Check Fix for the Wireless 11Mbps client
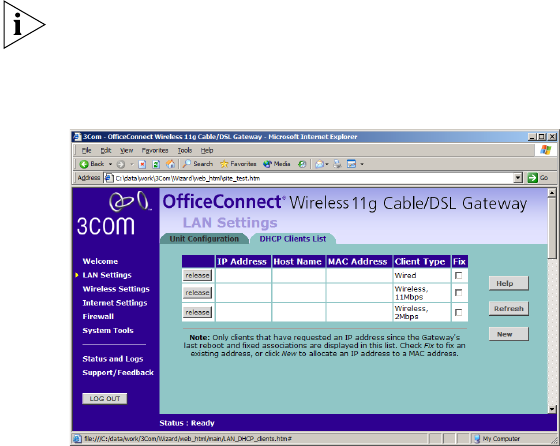 pyautogui.click(x=459, y=293)
